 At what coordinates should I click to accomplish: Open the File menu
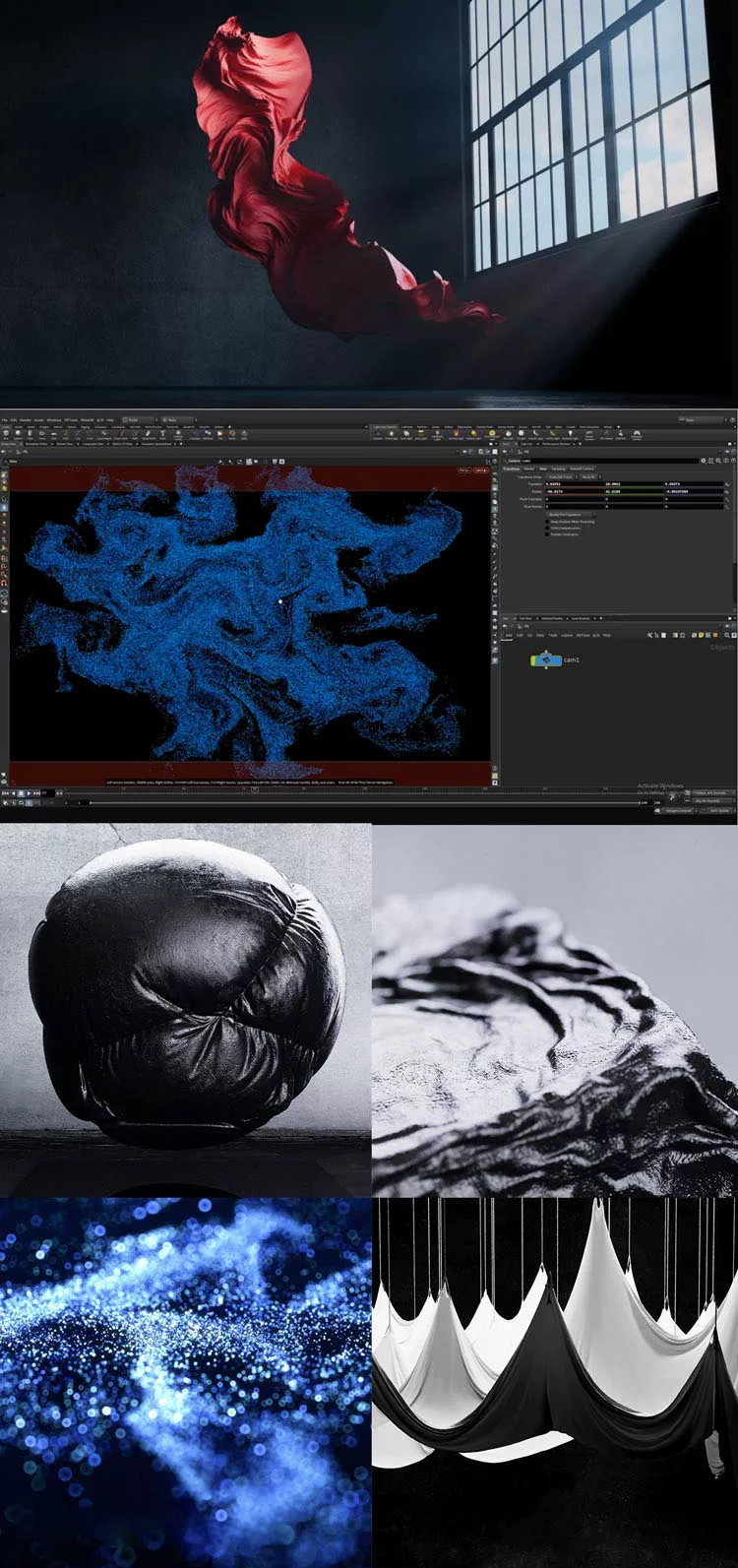point(5,419)
